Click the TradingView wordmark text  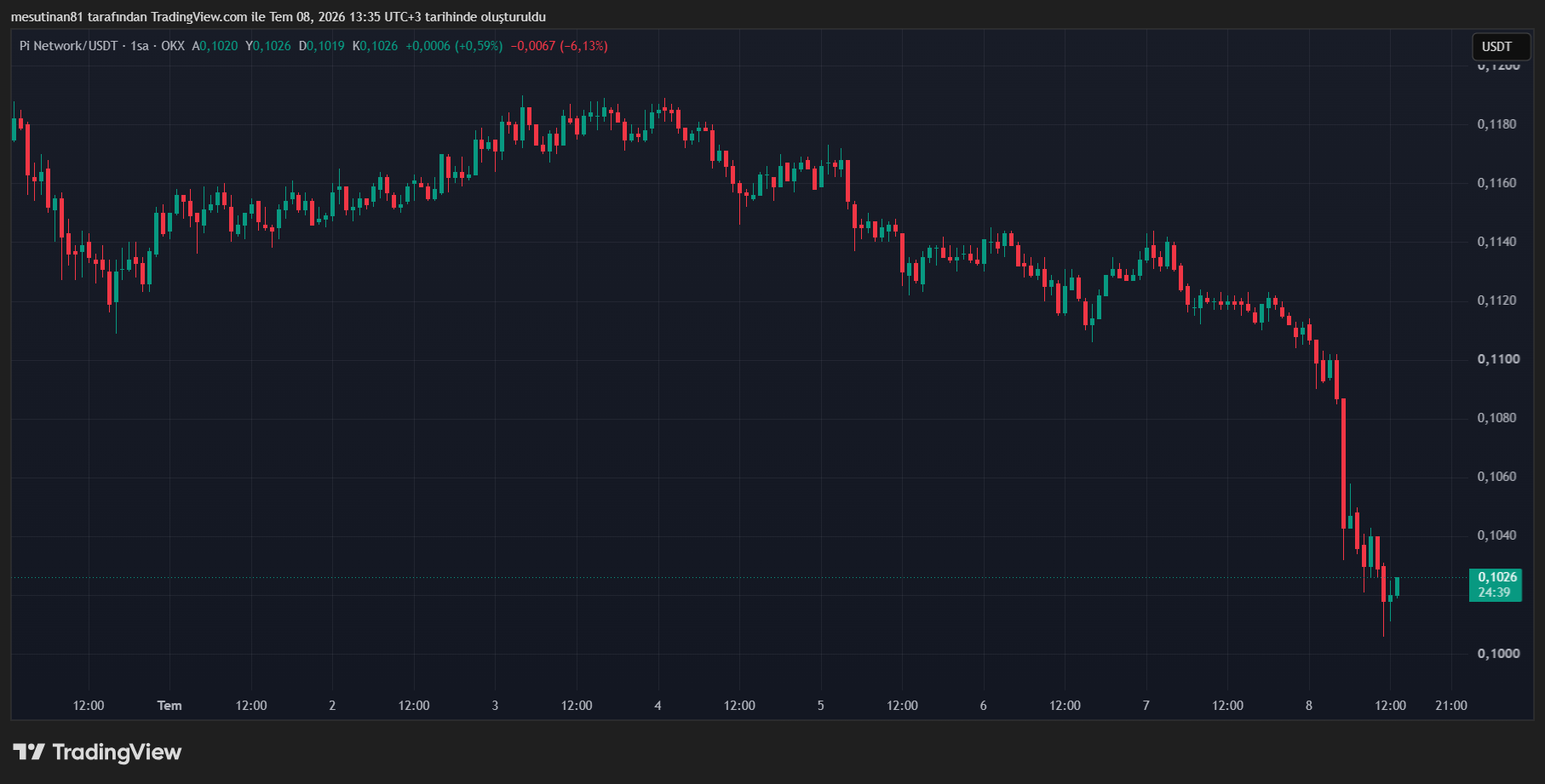[x=117, y=752]
